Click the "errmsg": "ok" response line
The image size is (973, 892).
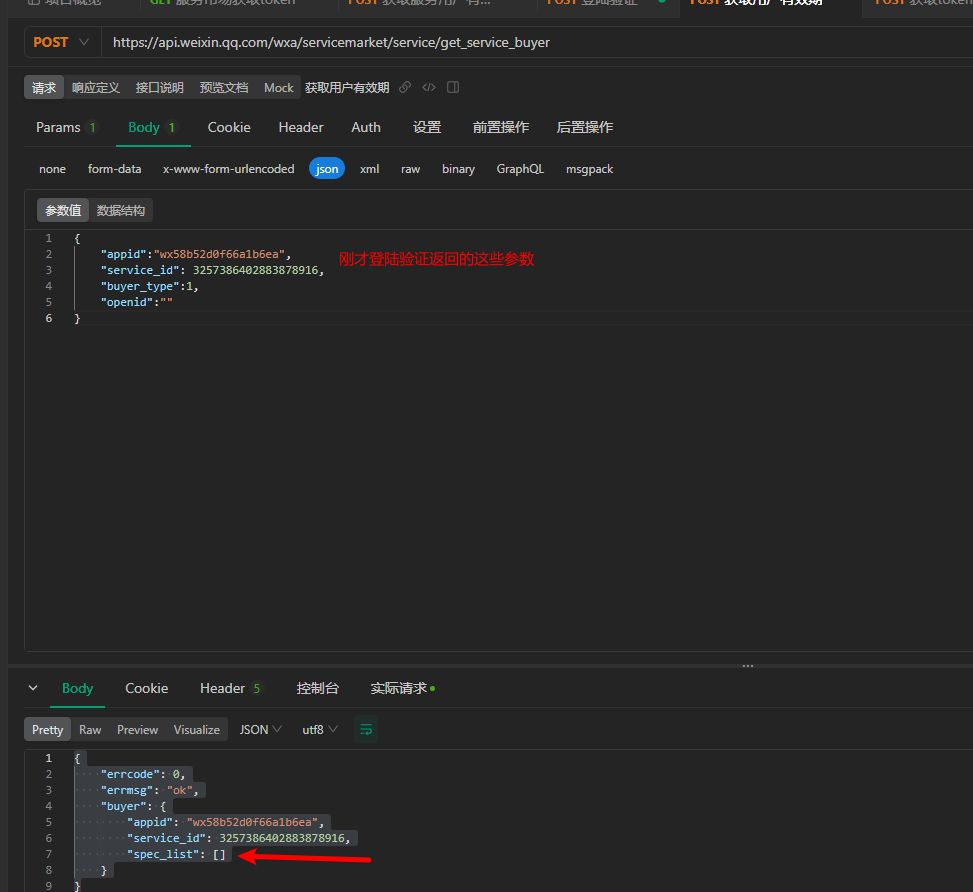pyautogui.click(x=150, y=790)
